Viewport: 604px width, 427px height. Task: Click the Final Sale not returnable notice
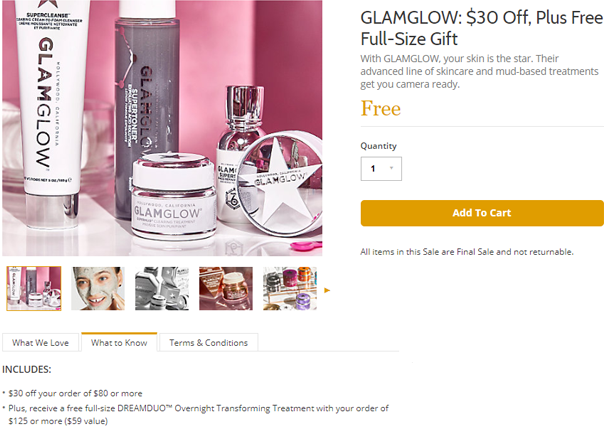coord(467,252)
